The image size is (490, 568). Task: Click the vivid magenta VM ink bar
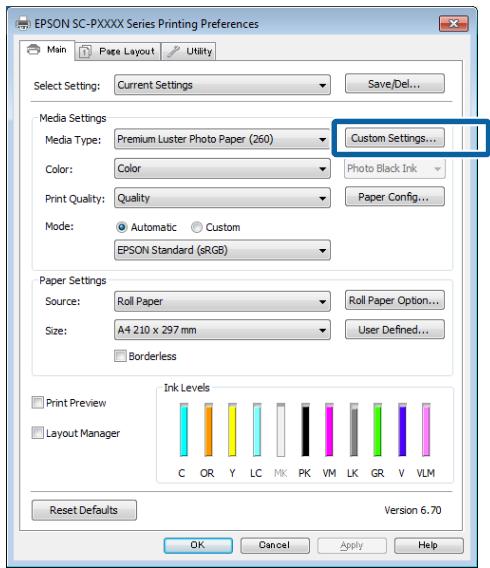coord(329,430)
